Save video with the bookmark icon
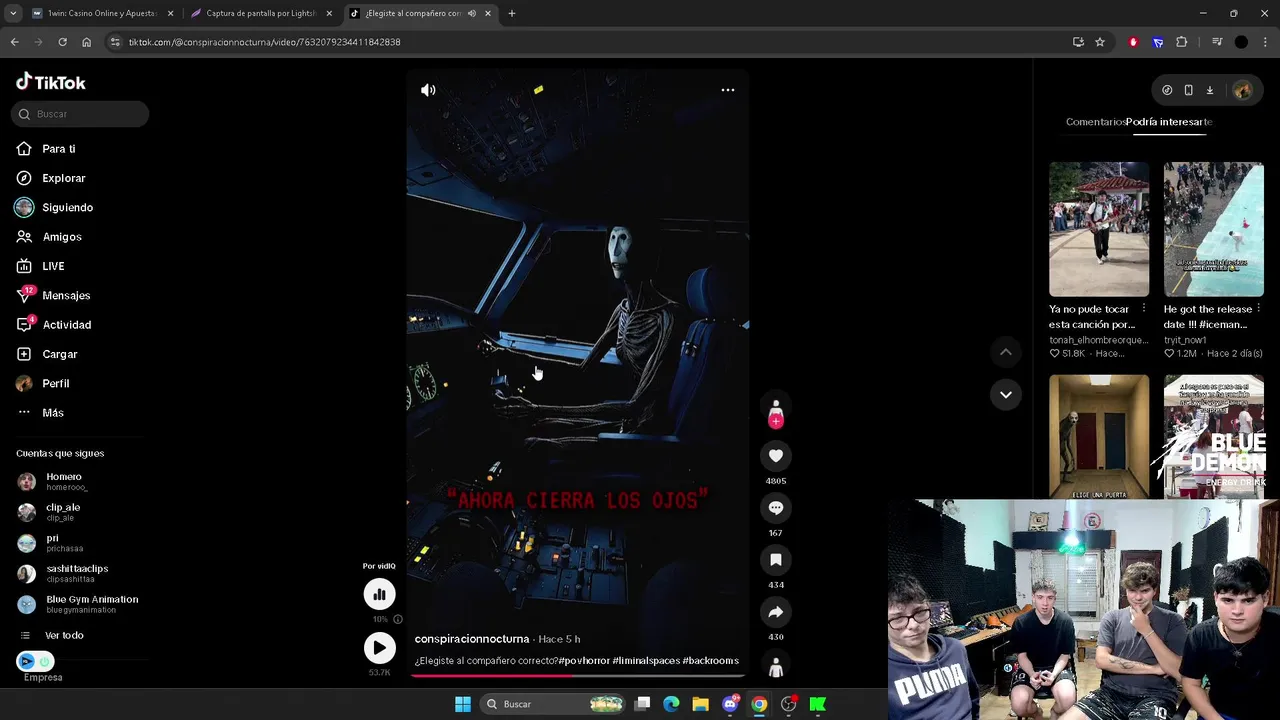 click(776, 560)
